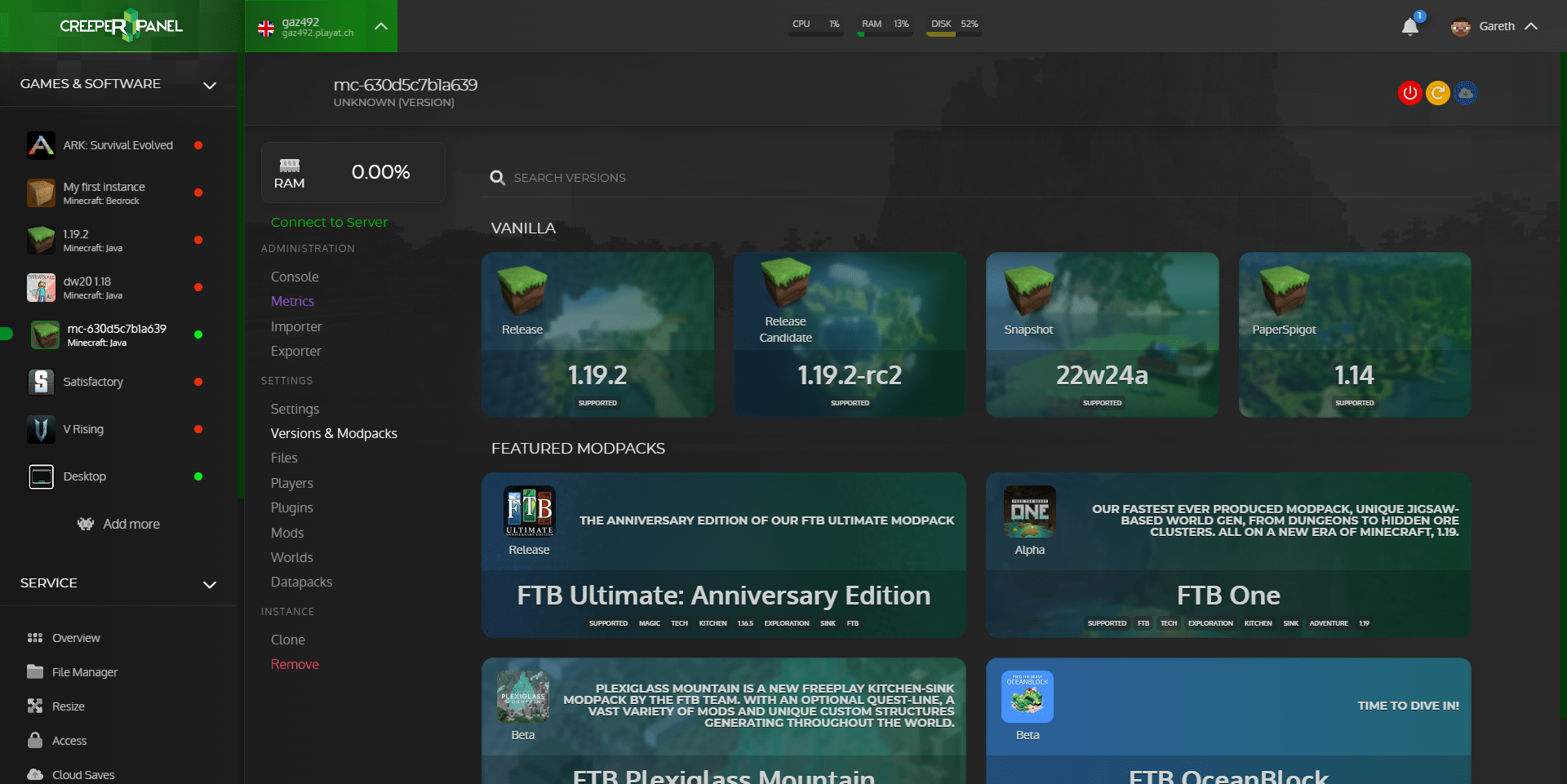Click the Cloud Saves icon
Viewport: 1567px width, 784px height.
35,774
